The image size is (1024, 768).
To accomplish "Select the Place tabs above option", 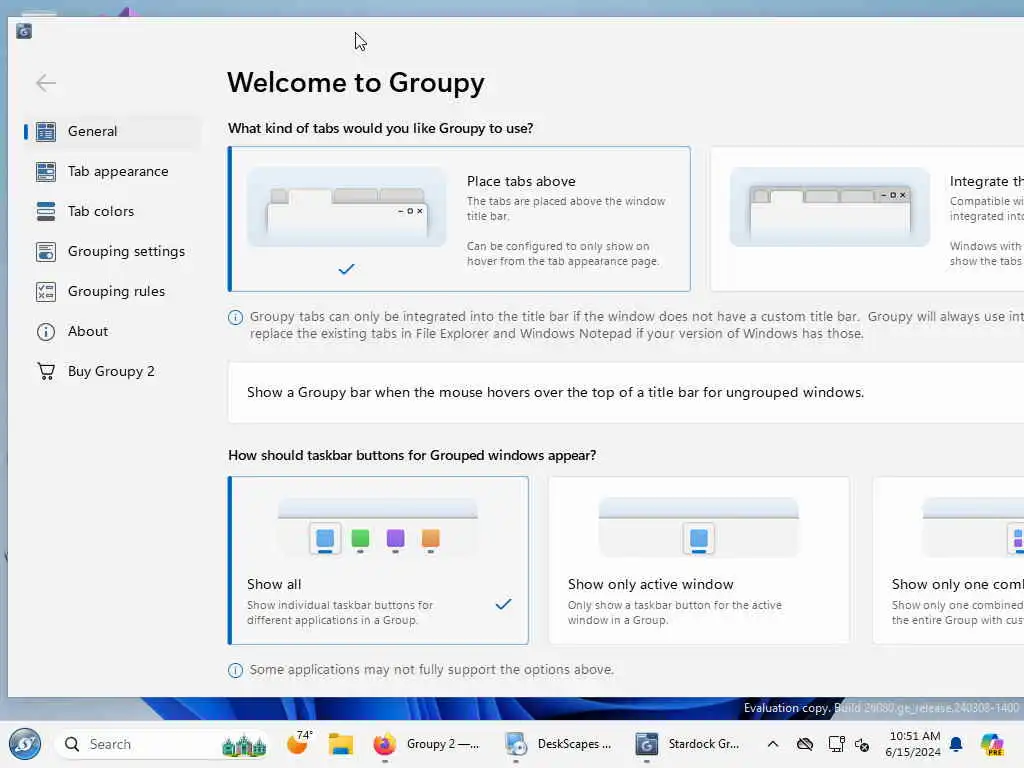I will 459,219.
